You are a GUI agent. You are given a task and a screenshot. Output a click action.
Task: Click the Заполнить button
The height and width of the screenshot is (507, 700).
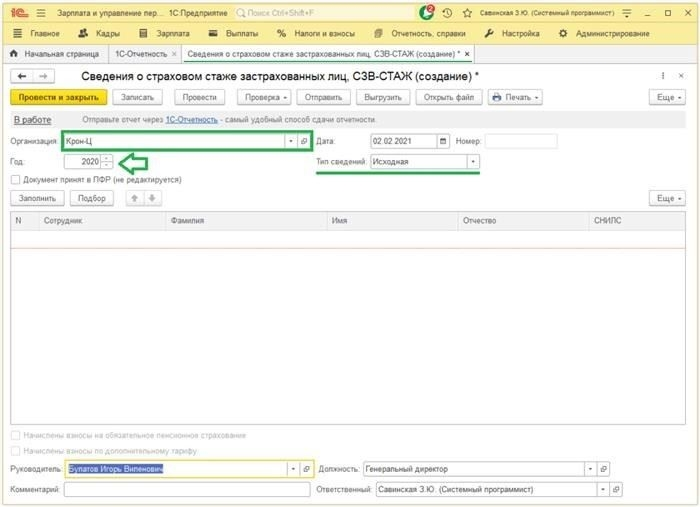[x=38, y=198]
